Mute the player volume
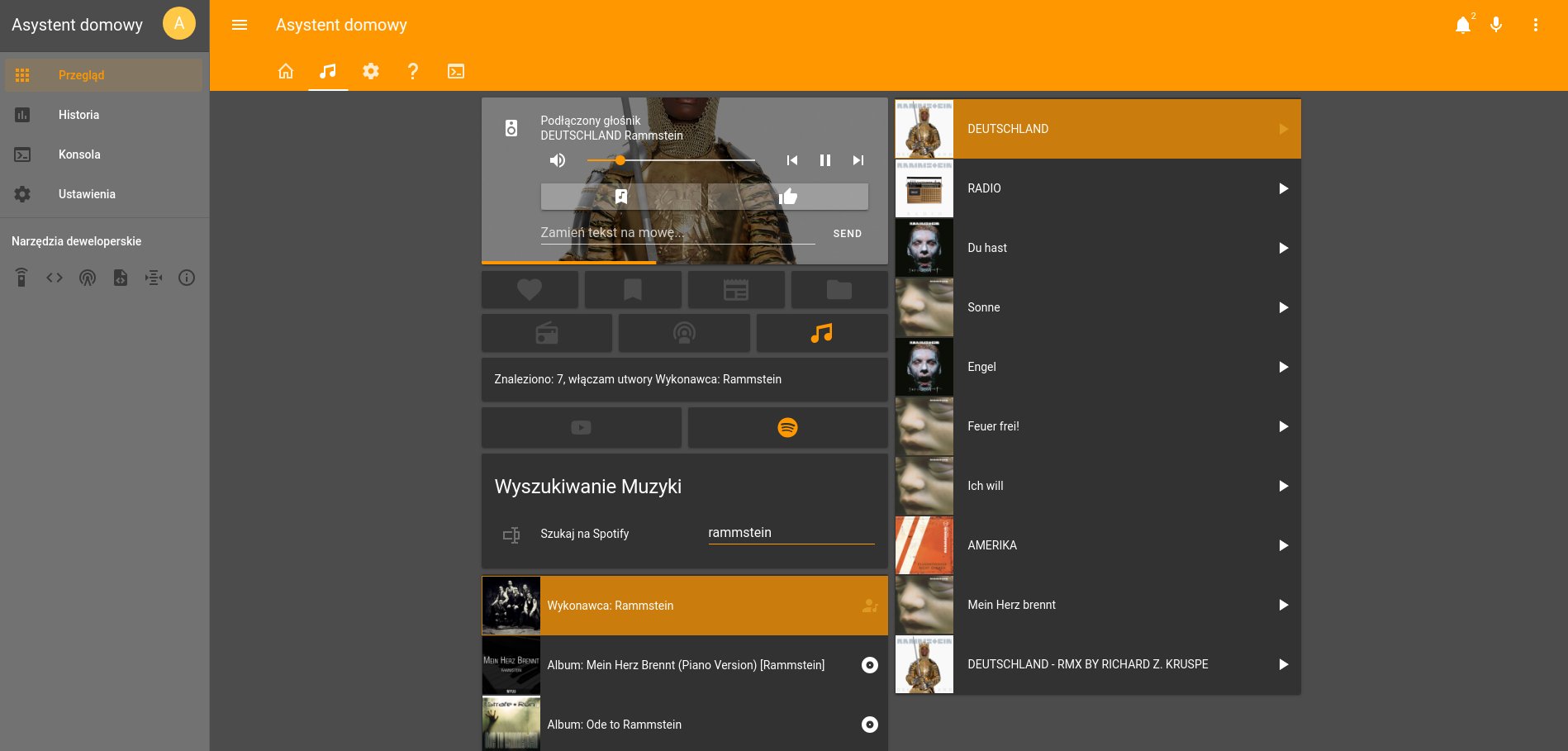The width and height of the screenshot is (1568, 751). click(558, 160)
